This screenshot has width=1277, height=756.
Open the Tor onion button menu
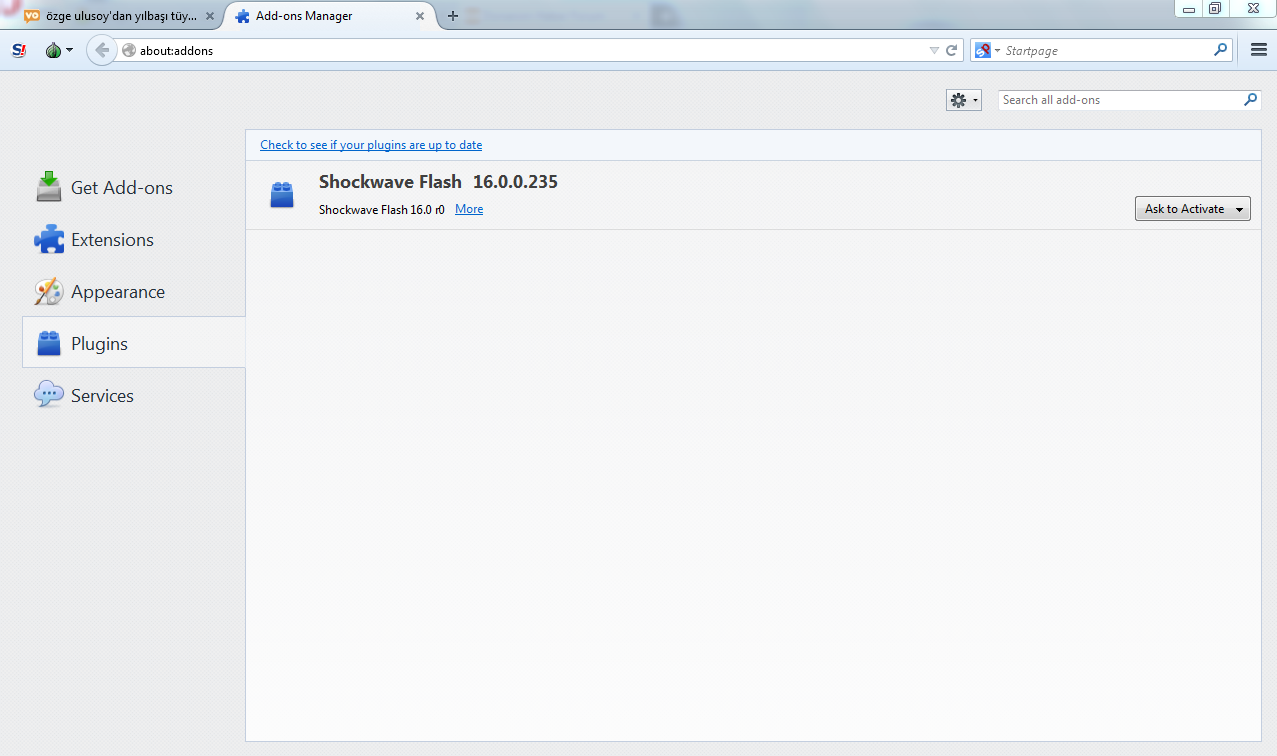pyautogui.click(x=59, y=50)
